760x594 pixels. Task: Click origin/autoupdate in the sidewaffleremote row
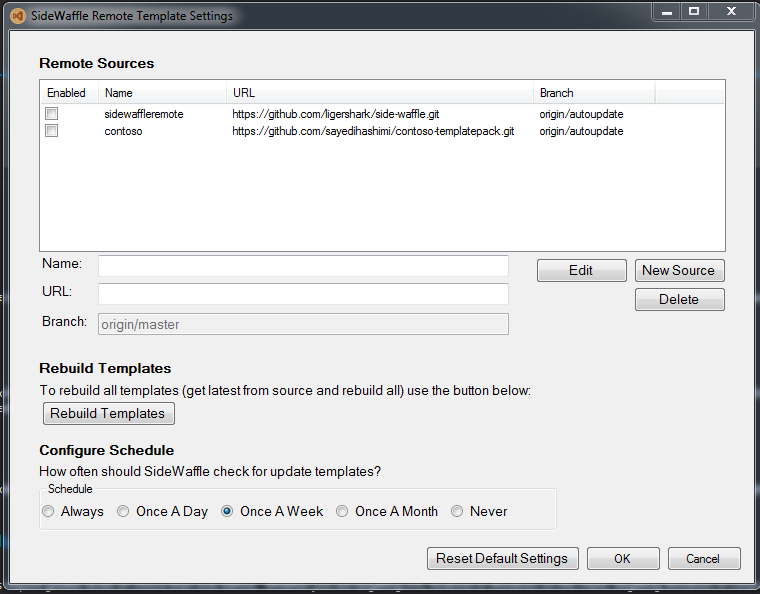point(581,114)
